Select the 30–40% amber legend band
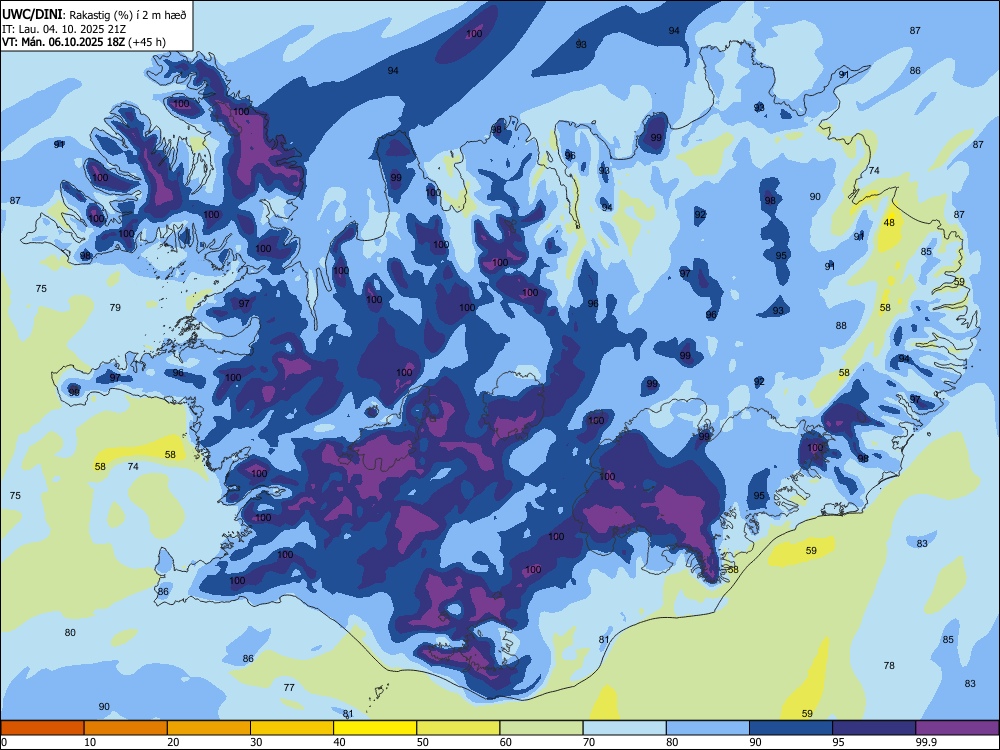 [x=292, y=728]
